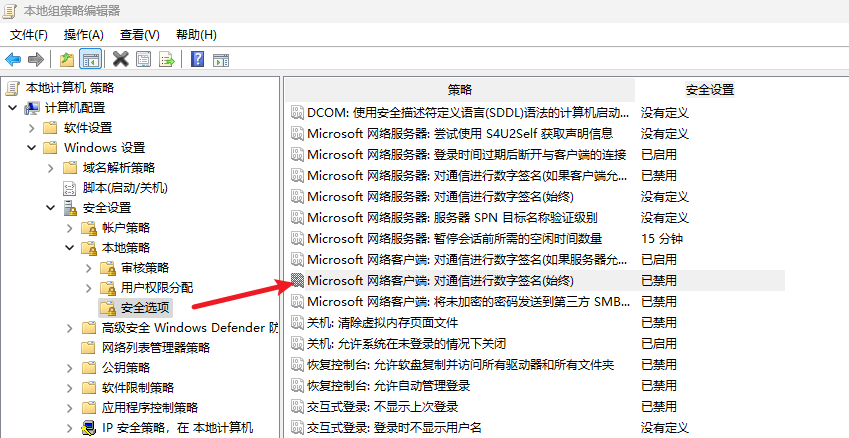Expand the 软件限制策略 node

[69, 388]
